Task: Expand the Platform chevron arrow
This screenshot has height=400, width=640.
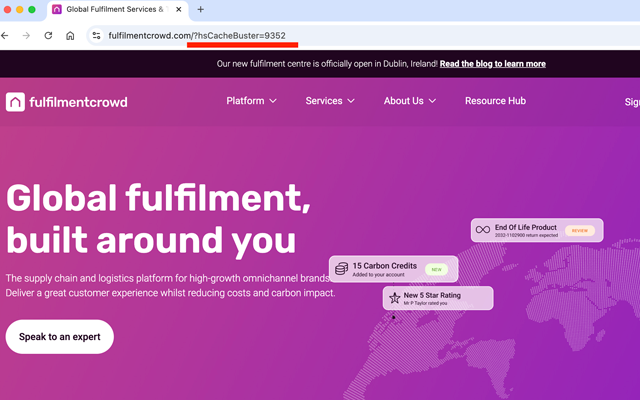Action: point(273,101)
